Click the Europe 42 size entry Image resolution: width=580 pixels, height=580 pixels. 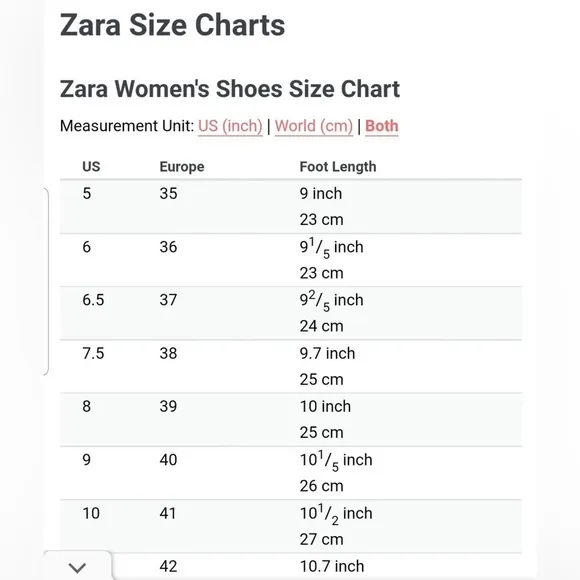point(168,566)
